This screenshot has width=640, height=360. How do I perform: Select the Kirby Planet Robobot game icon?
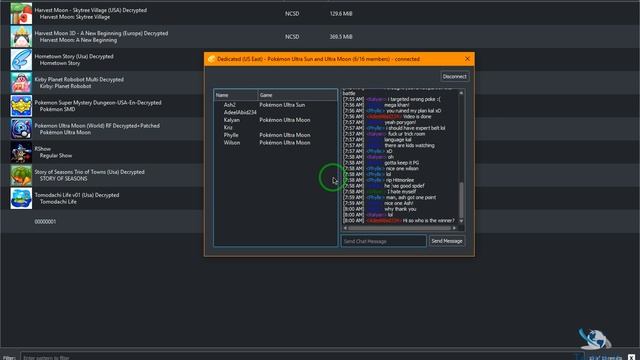pyautogui.click(x=21, y=83)
